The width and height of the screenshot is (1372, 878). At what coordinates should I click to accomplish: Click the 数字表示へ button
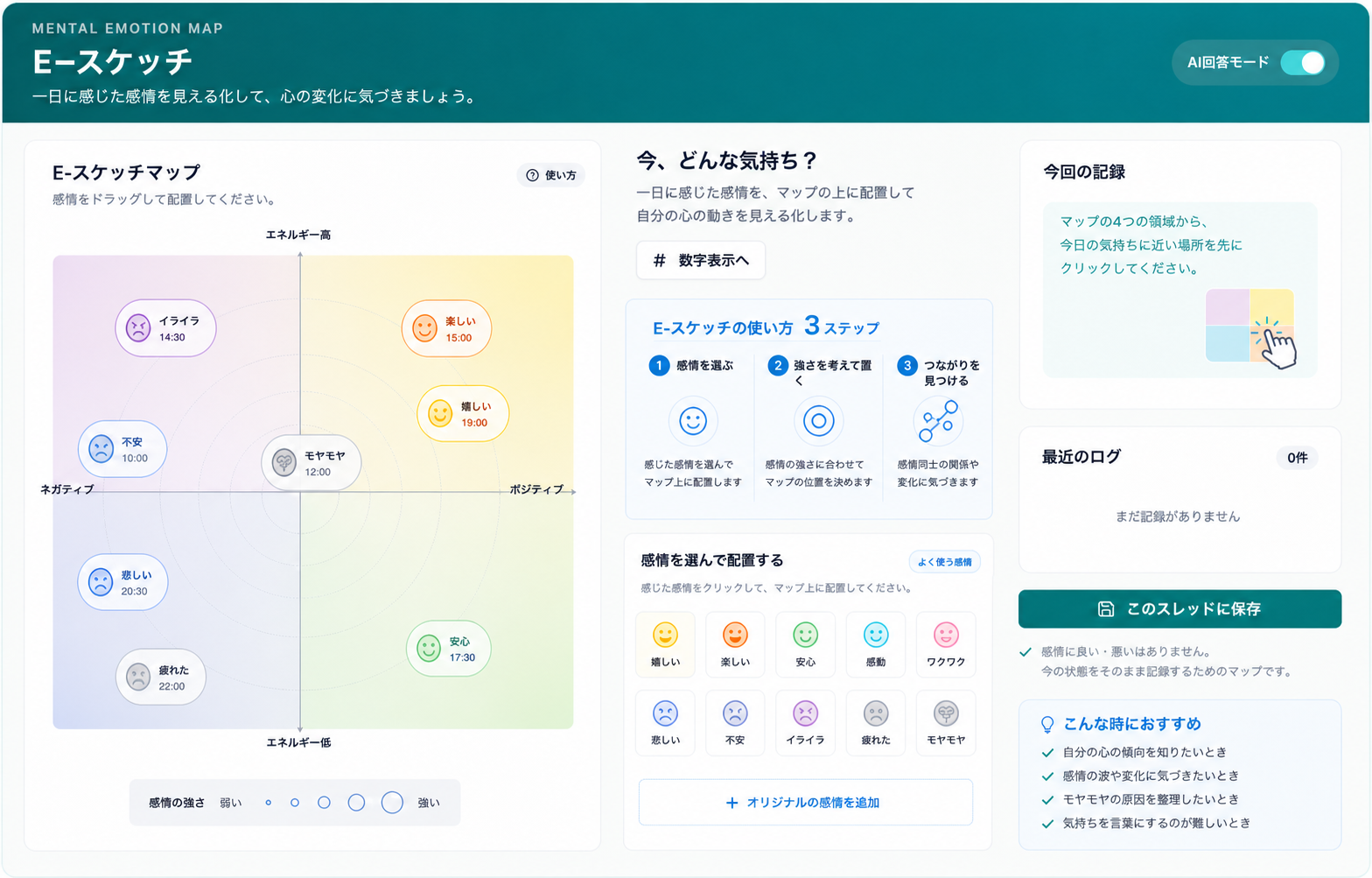coord(701,260)
